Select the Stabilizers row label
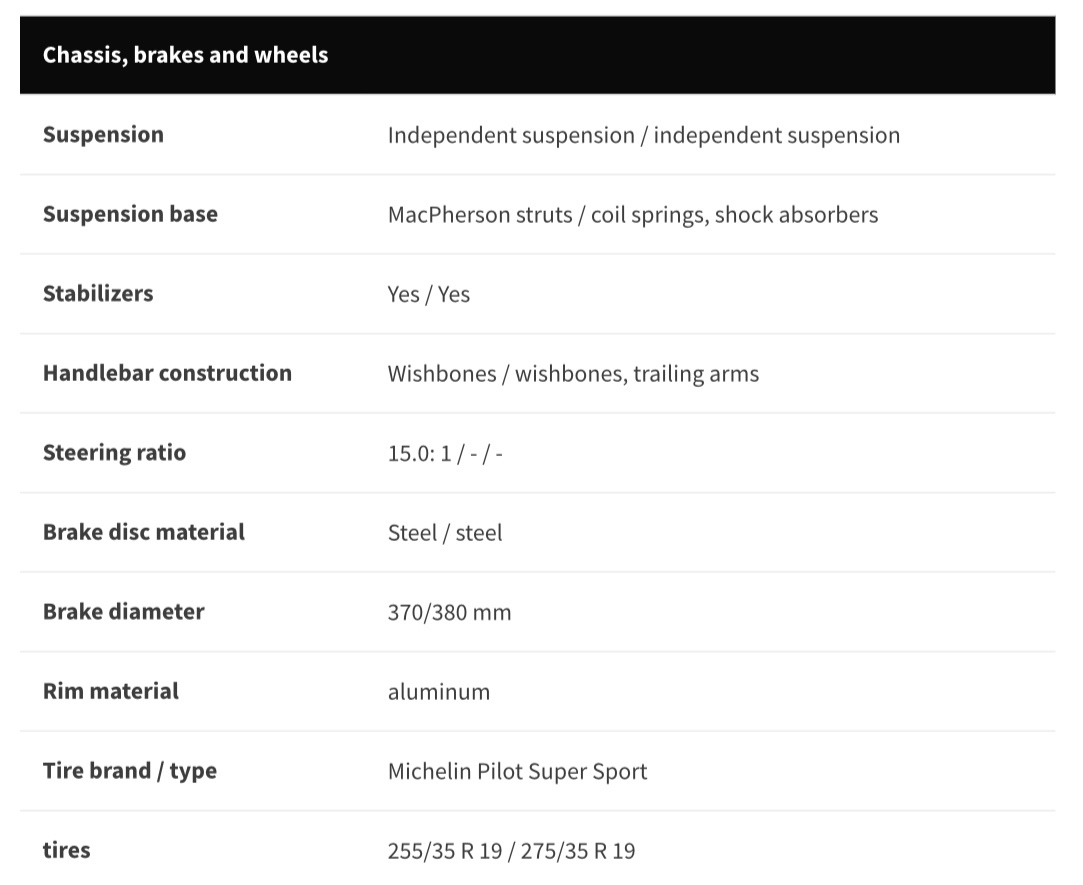Image resolution: width=1083 pixels, height=885 pixels. [x=98, y=294]
